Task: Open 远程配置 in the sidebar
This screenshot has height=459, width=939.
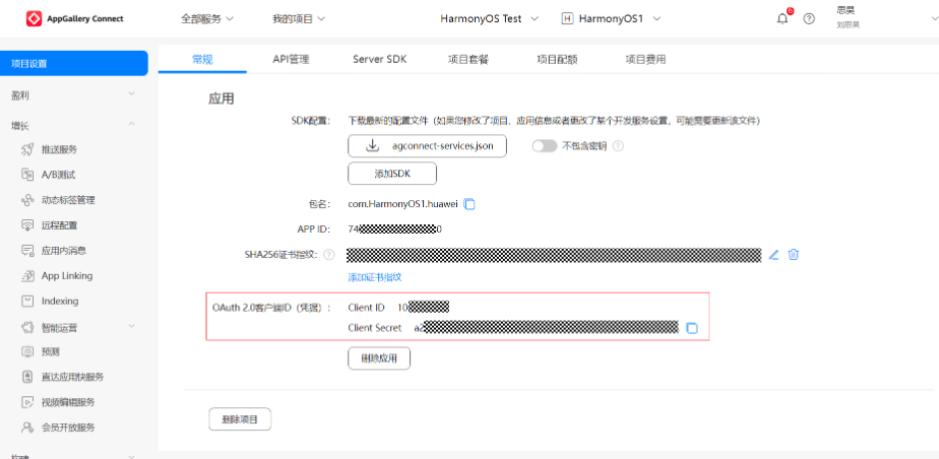Action: pyautogui.click(x=59, y=225)
